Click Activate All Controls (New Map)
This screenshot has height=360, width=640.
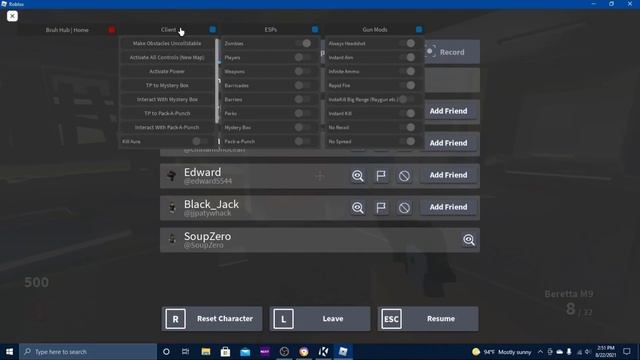point(167,58)
